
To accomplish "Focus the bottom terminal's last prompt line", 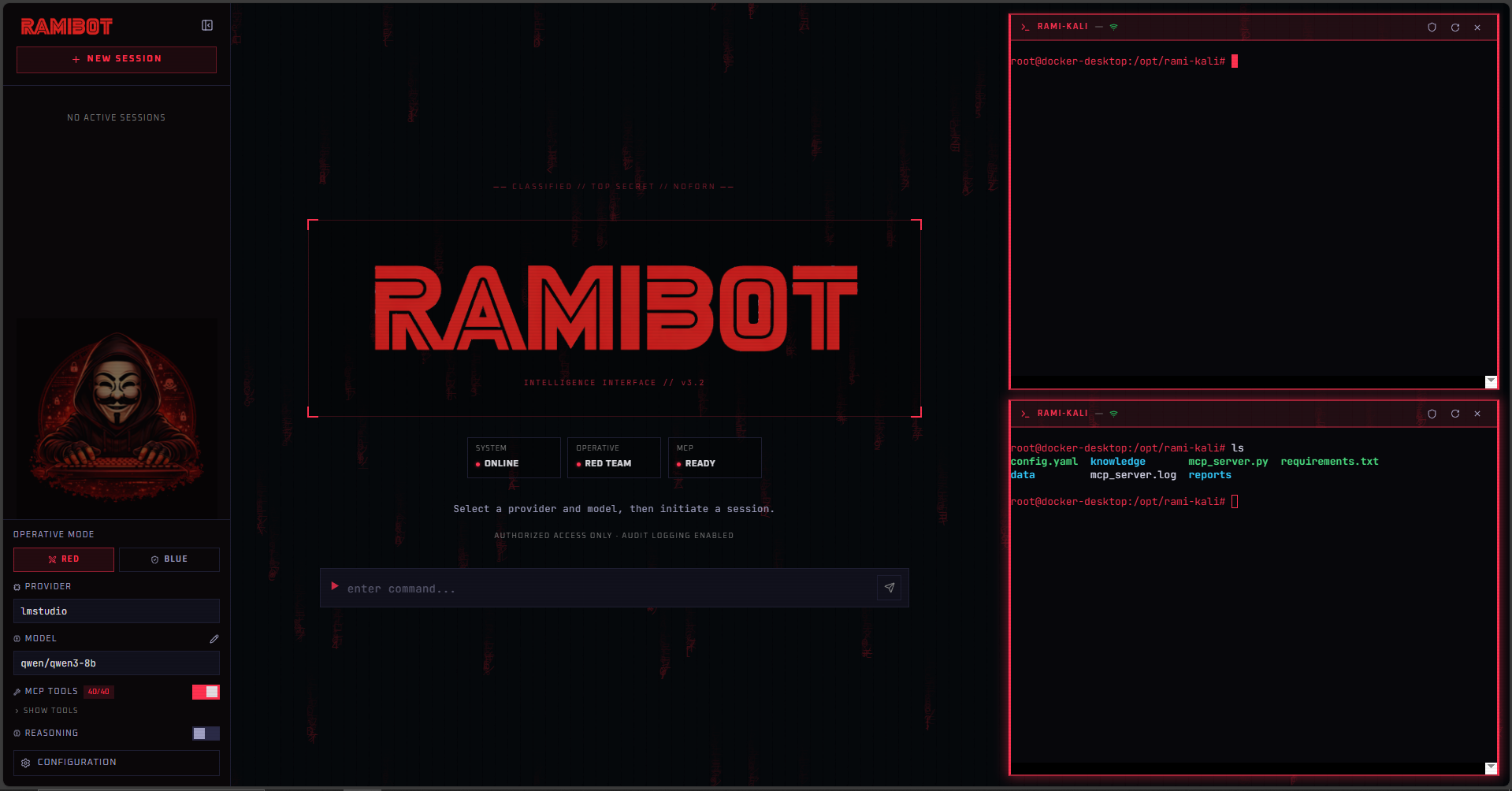I will [x=1124, y=502].
